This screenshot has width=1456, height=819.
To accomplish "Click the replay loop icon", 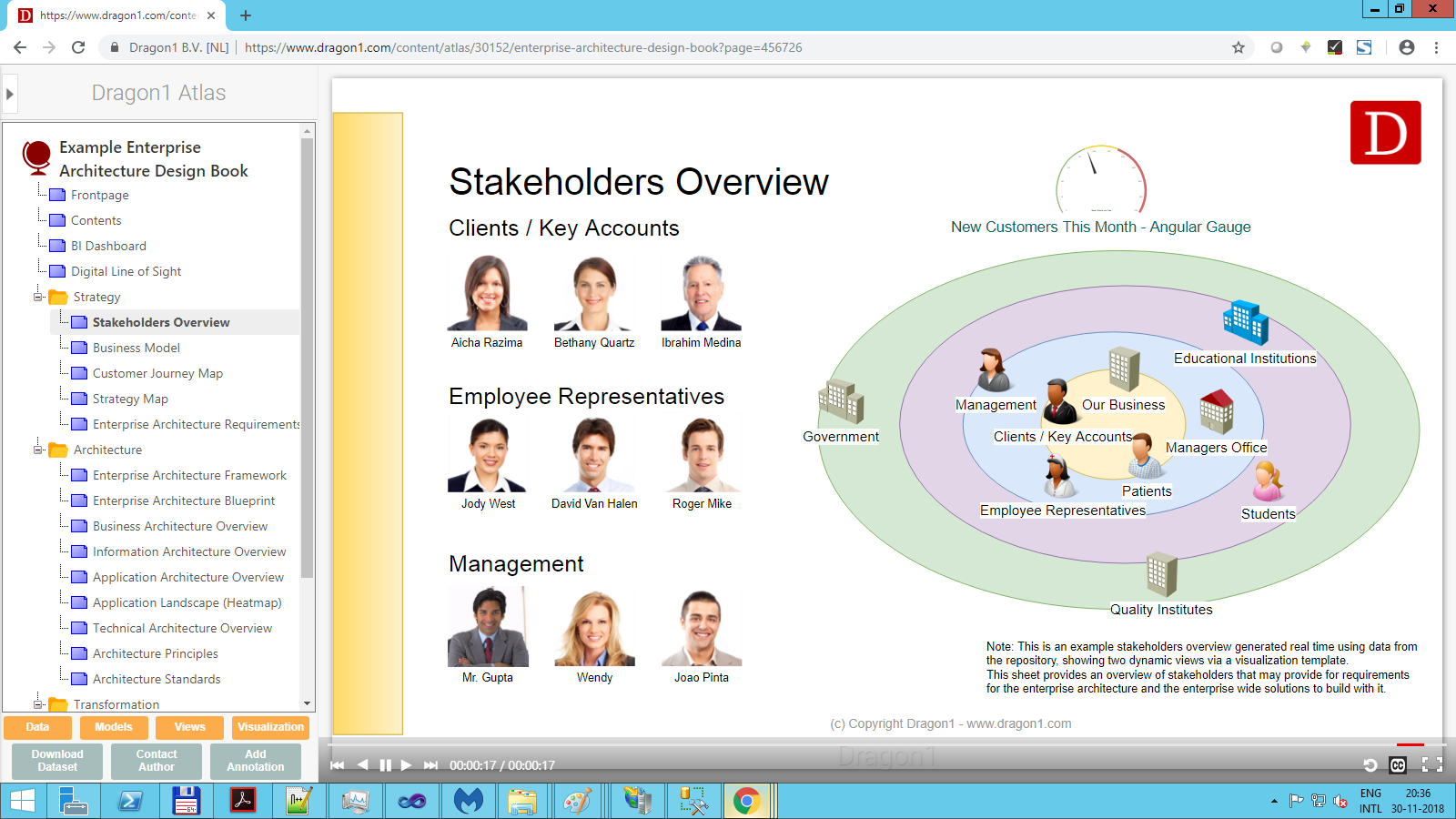I will click(1370, 765).
